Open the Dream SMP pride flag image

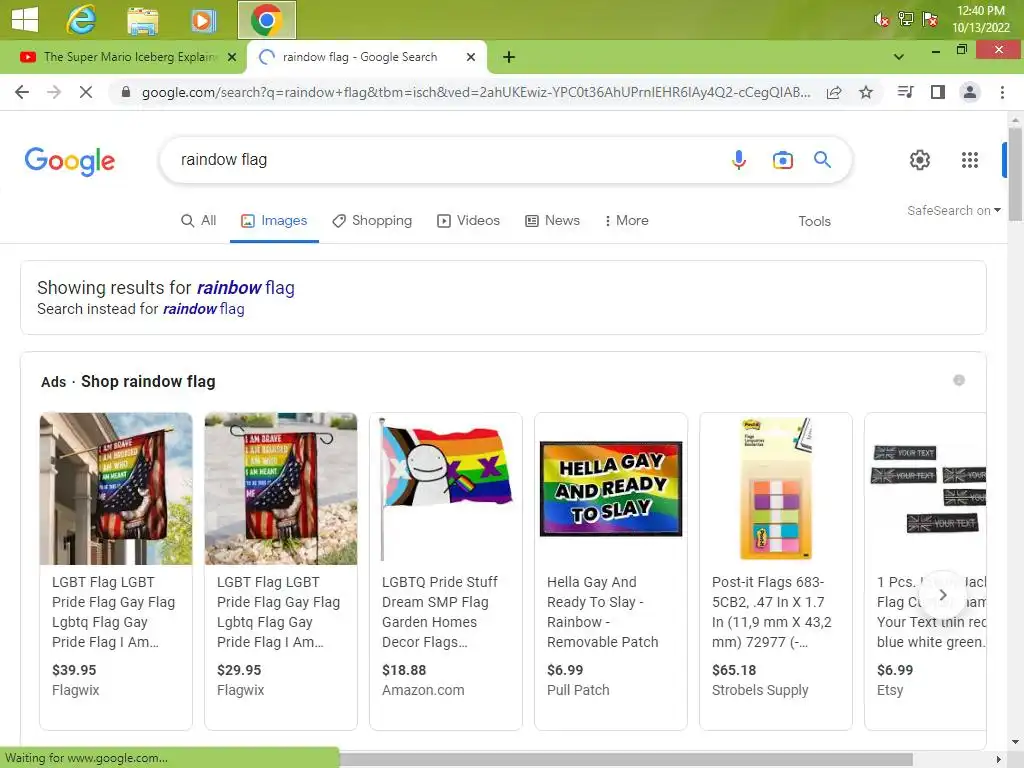point(446,488)
